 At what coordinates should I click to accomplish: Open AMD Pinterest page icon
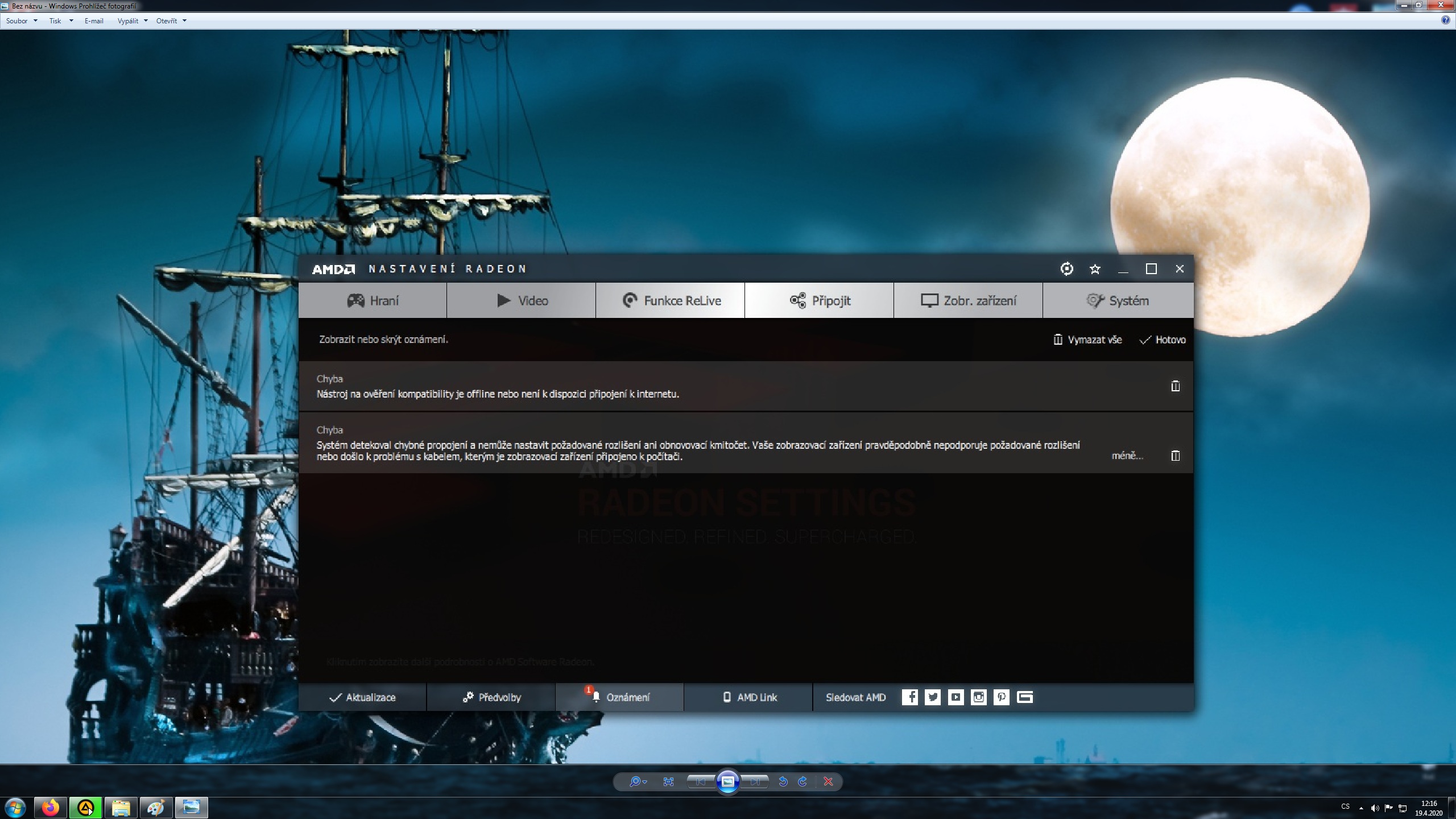tap(1002, 697)
